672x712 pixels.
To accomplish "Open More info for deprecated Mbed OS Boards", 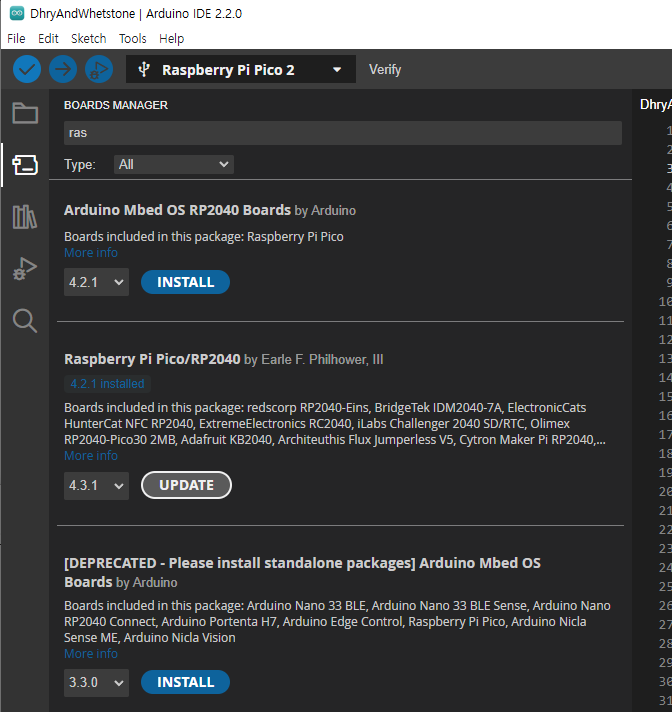I will [x=91, y=653].
